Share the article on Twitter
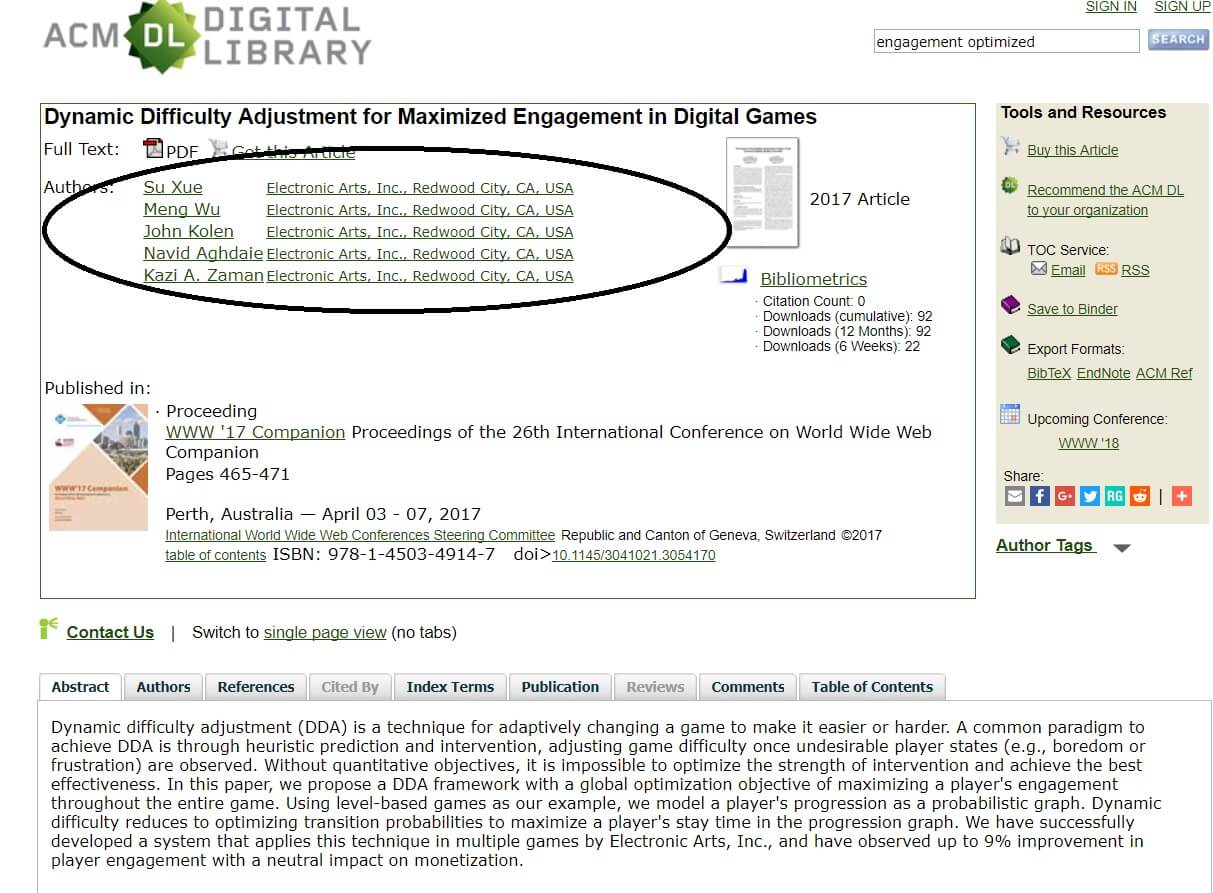1213x893 pixels. coord(1090,496)
